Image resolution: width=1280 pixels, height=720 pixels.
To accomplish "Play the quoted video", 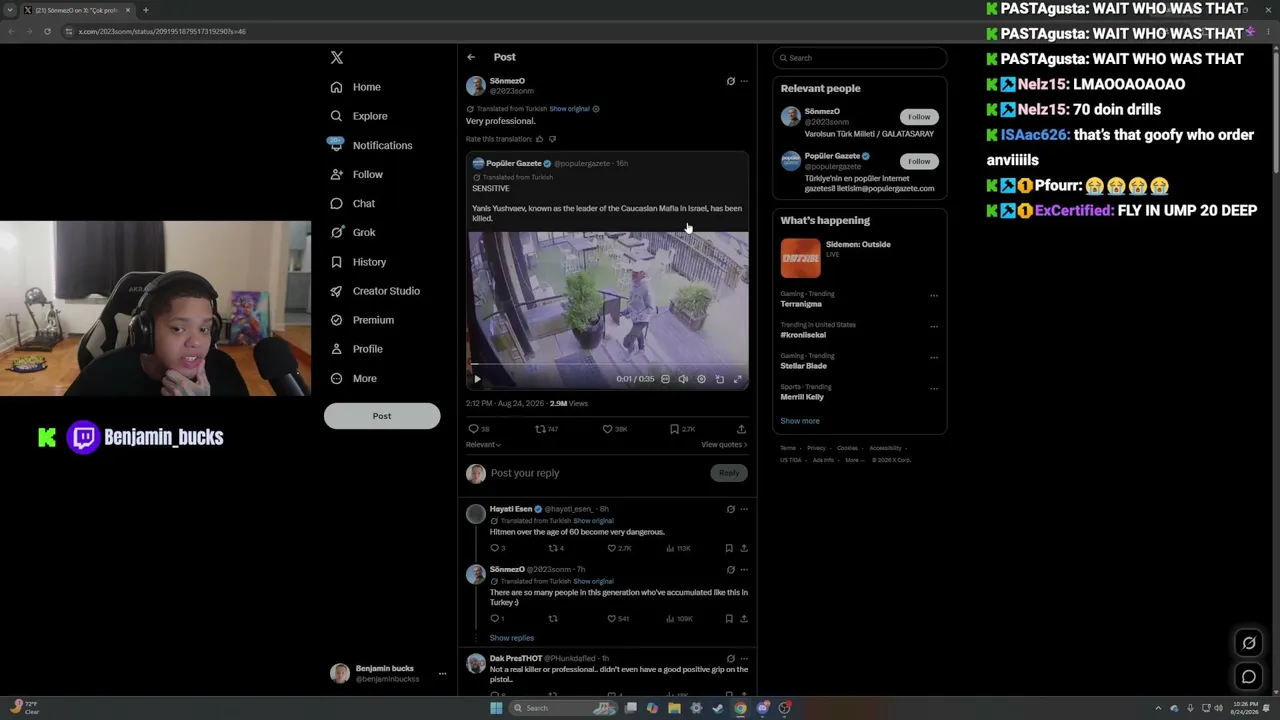I will [x=477, y=379].
